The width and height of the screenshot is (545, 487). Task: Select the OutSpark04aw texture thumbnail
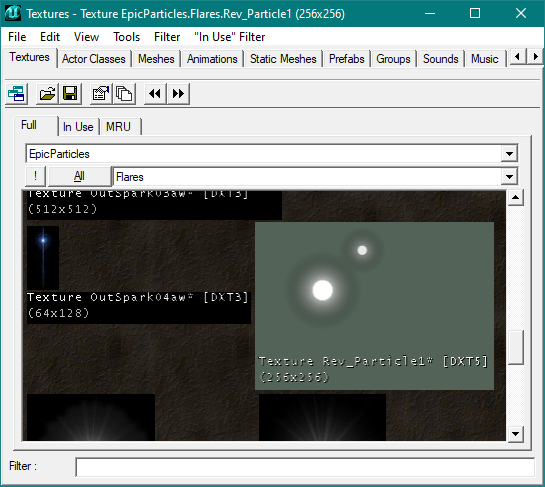point(43,258)
